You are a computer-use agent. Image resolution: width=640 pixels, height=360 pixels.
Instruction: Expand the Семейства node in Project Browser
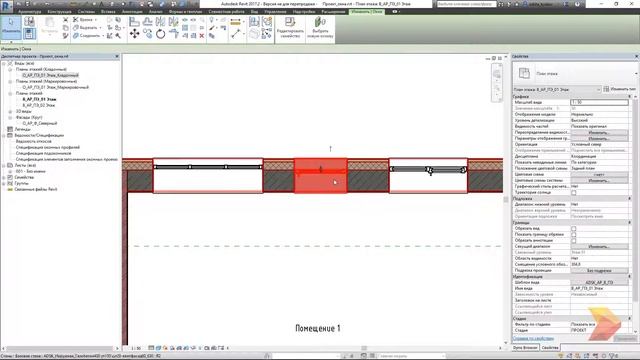tap(4, 178)
